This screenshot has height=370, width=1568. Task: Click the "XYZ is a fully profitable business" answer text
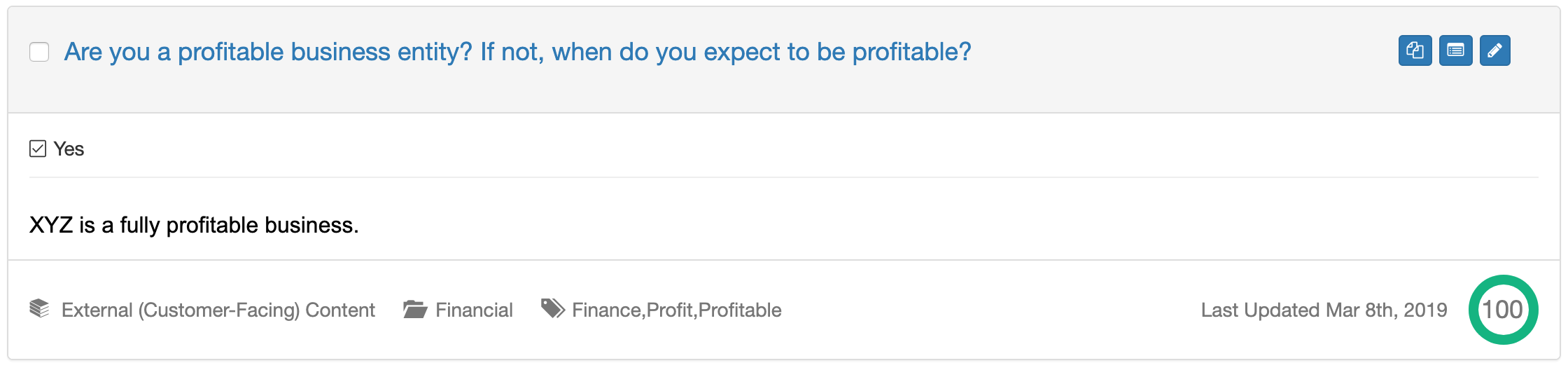pyautogui.click(x=194, y=225)
